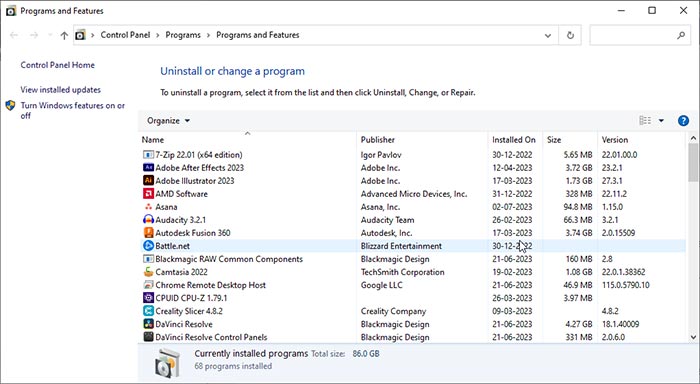Screen dimensions: 700x384
Task: Click the DaVinci Resolve Control Panels icon
Action: tap(148, 337)
